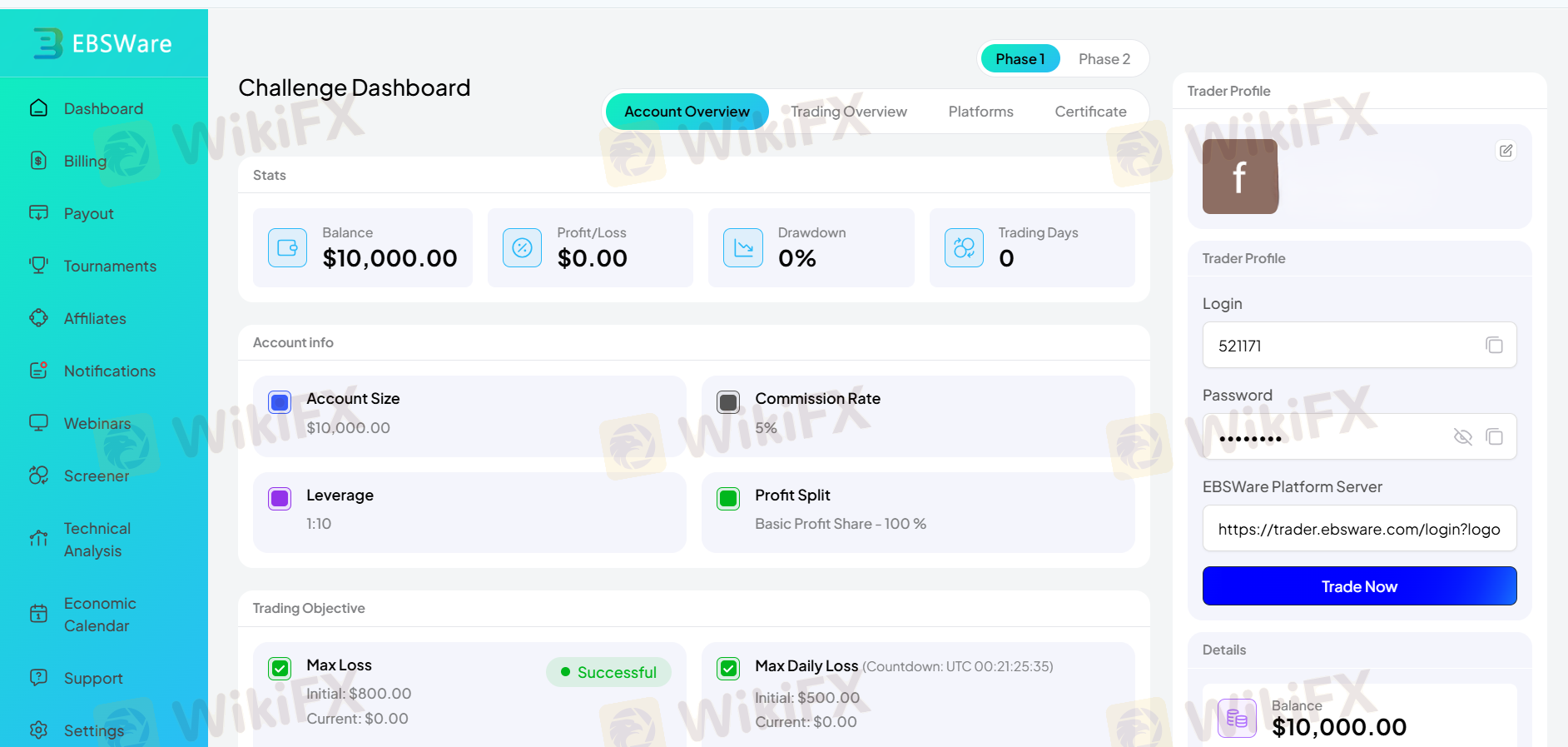The image size is (1568, 747).
Task: Click the EBSWare logo icon
Action: (47, 43)
